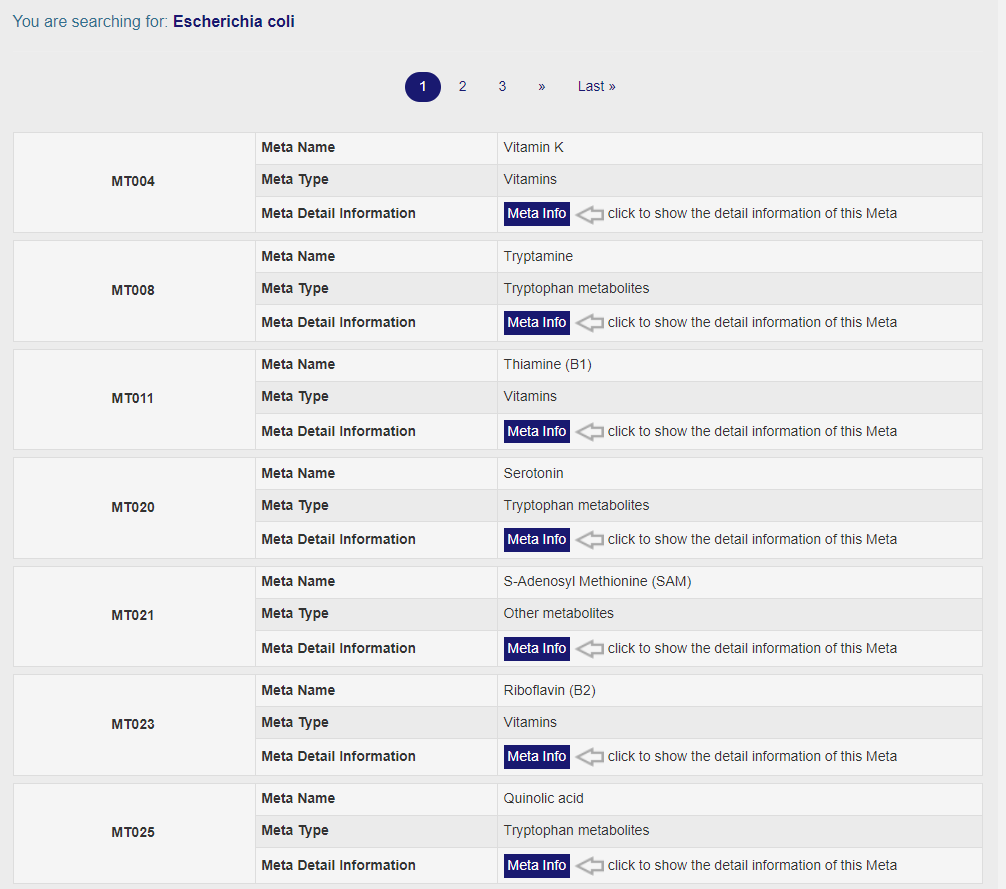Click arrow icon in Quinolic acid row
The height and width of the screenshot is (889, 1006).
click(590, 865)
